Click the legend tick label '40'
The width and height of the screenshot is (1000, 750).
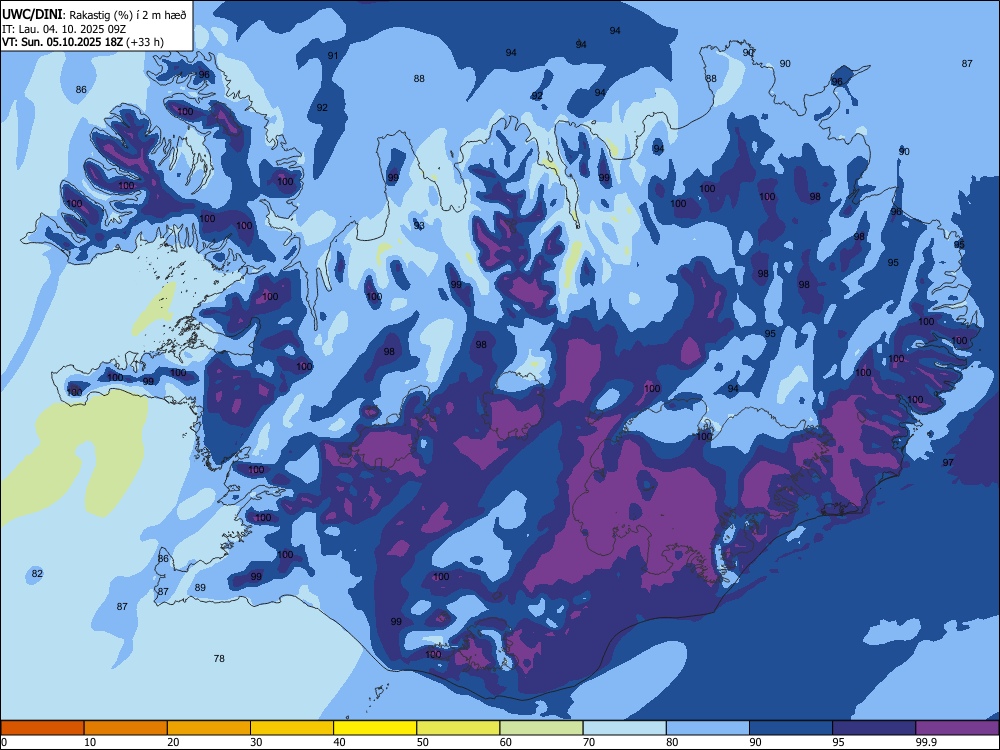click(x=339, y=742)
